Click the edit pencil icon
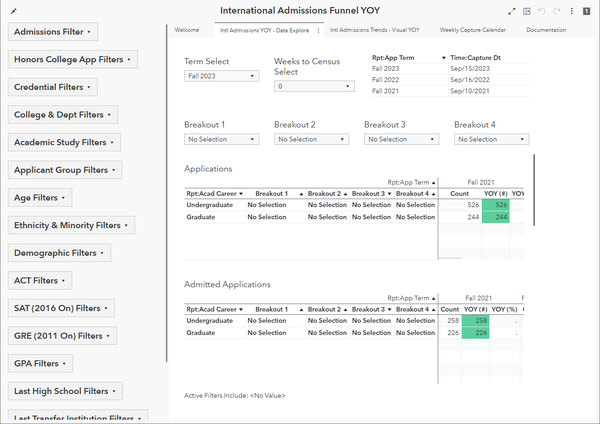The image size is (600, 424). pyautogui.click(x=14, y=11)
